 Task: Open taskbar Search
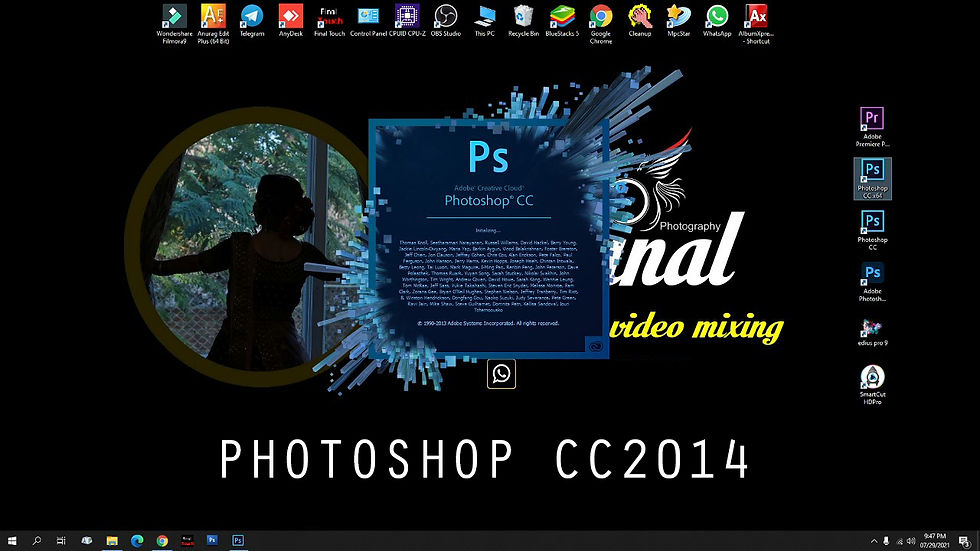tap(37, 540)
